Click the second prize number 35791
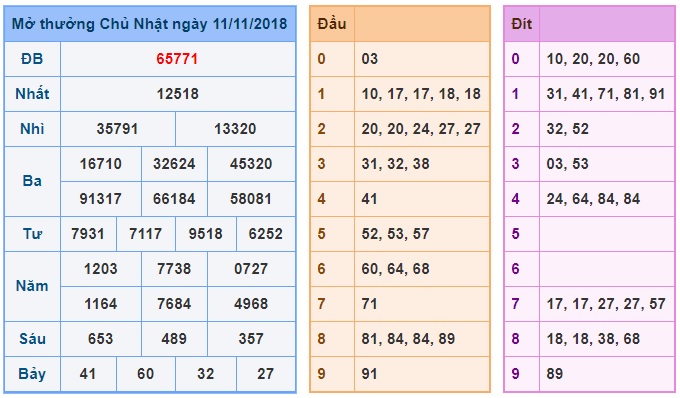The height and width of the screenshot is (398, 680). (117, 129)
